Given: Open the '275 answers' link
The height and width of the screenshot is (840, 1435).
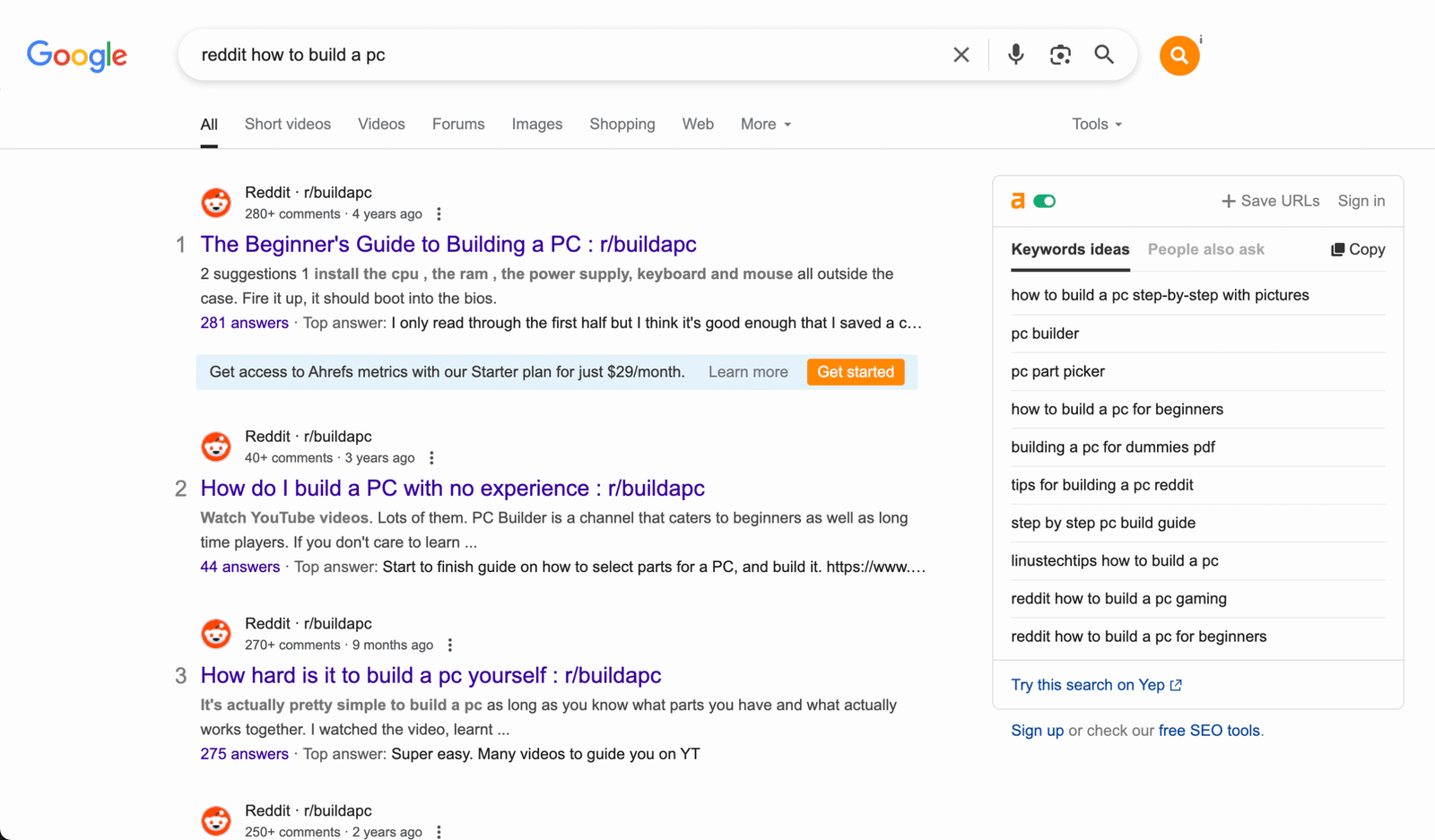Looking at the screenshot, I should (x=244, y=754).
